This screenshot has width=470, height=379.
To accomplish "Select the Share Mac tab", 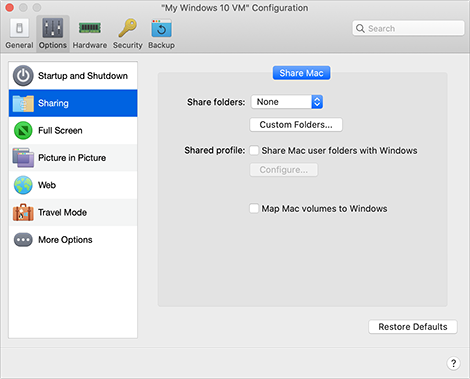I will click(x=301, y=73).
